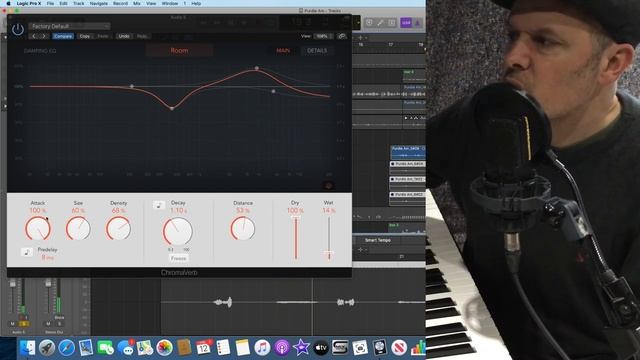Open the Help menu
The height and width of the screenshot is (360, 640).
[x=196, y=3]
